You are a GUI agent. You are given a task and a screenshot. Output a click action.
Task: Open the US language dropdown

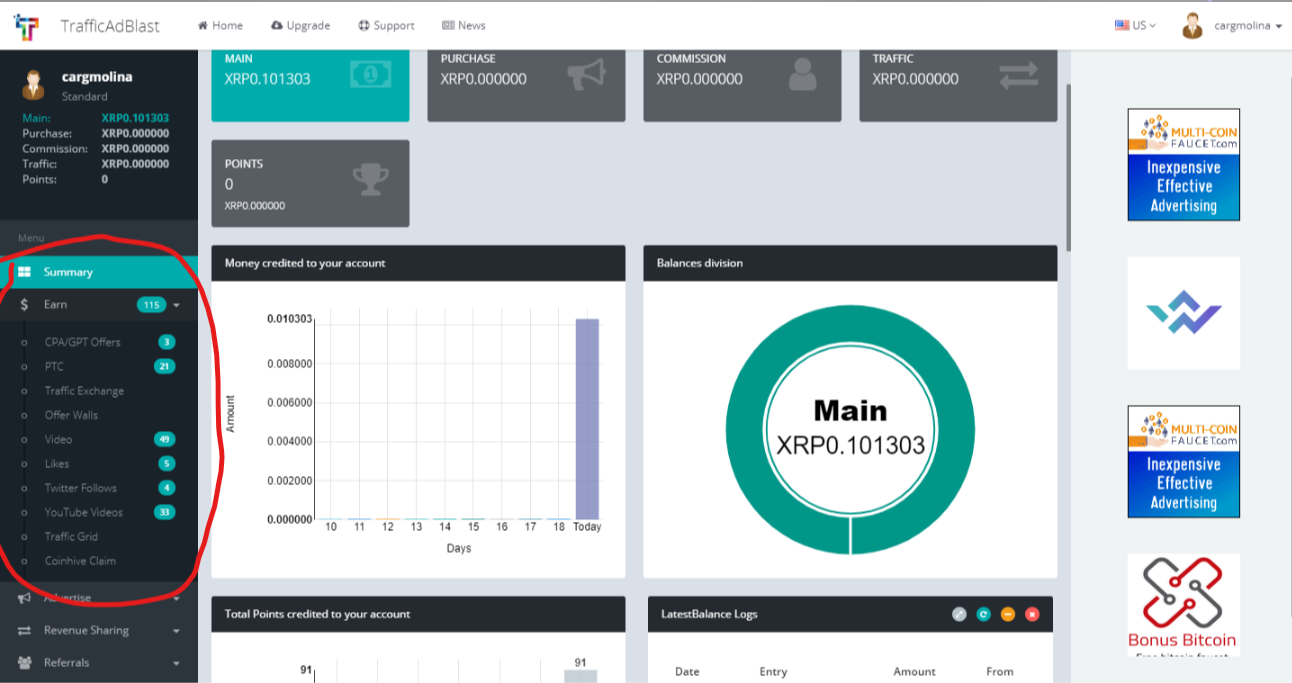point(1135,26)
